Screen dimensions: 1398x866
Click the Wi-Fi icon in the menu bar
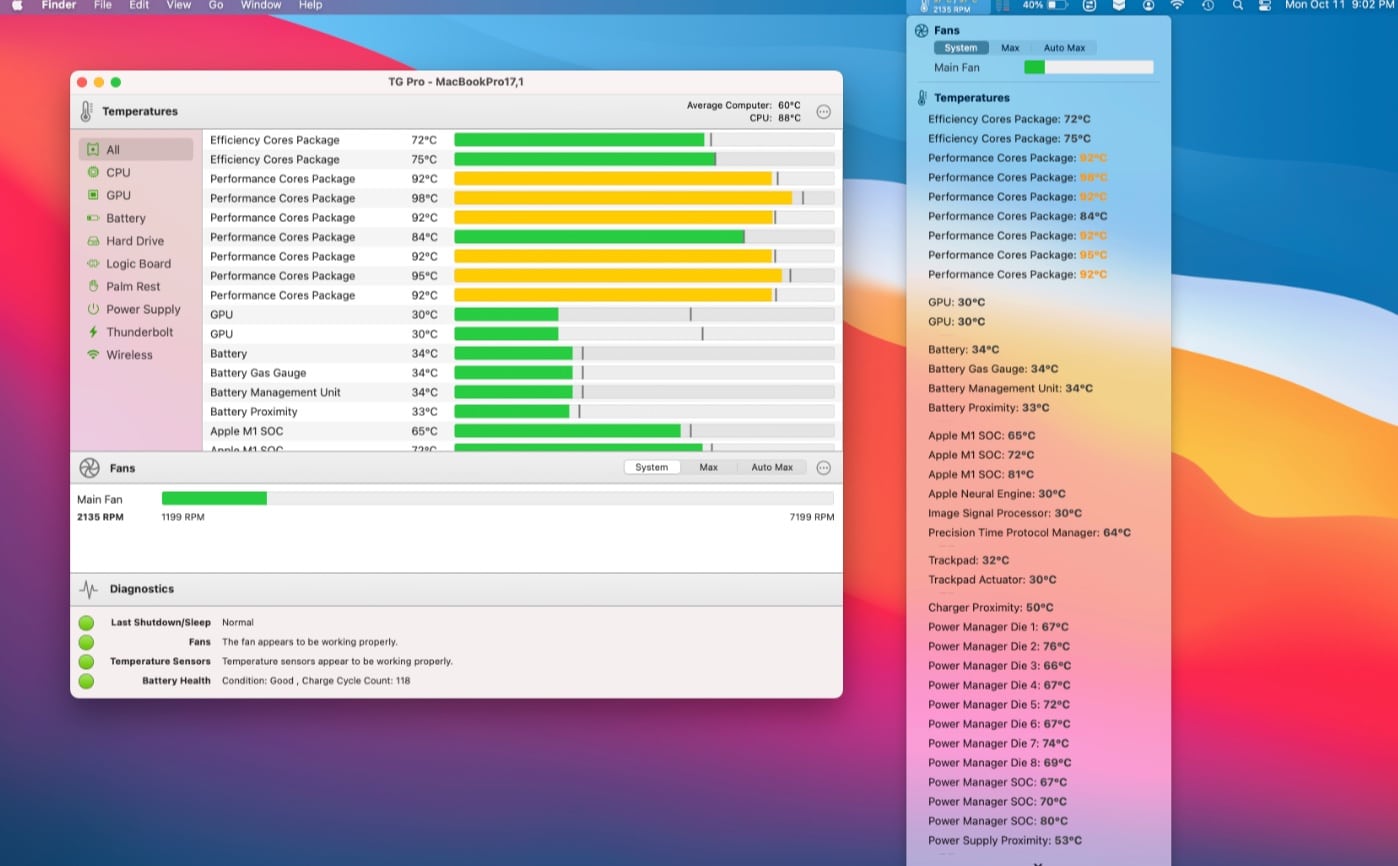tap(1177, 5)
